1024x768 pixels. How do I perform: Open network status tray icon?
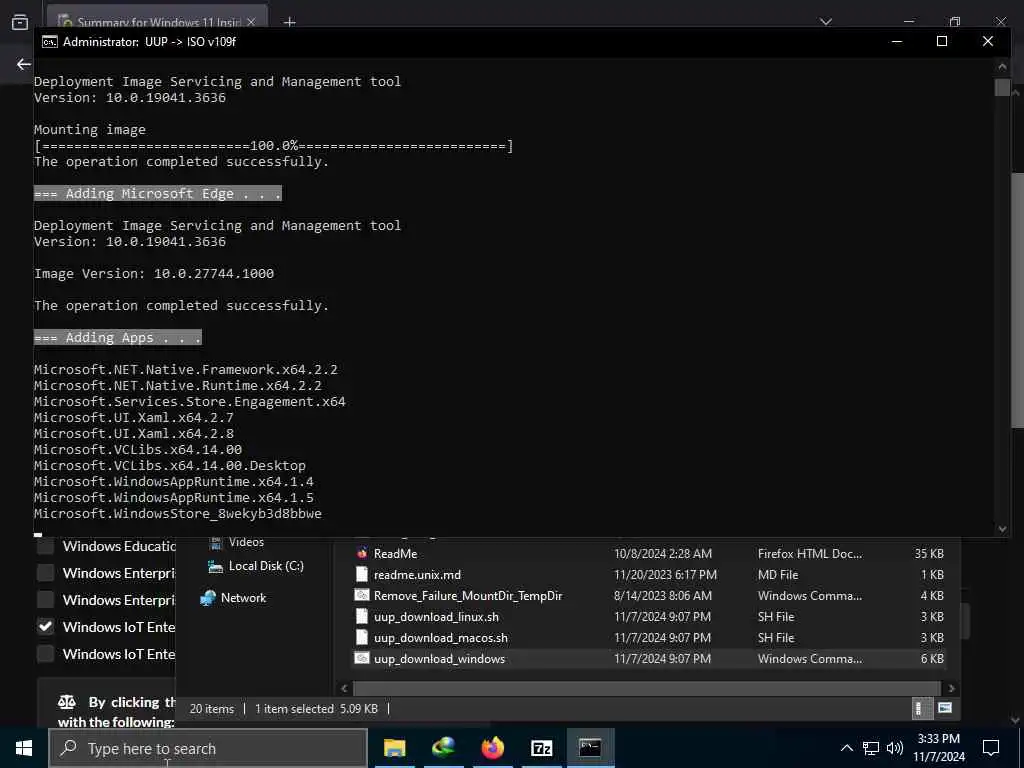tap(871, 748)
